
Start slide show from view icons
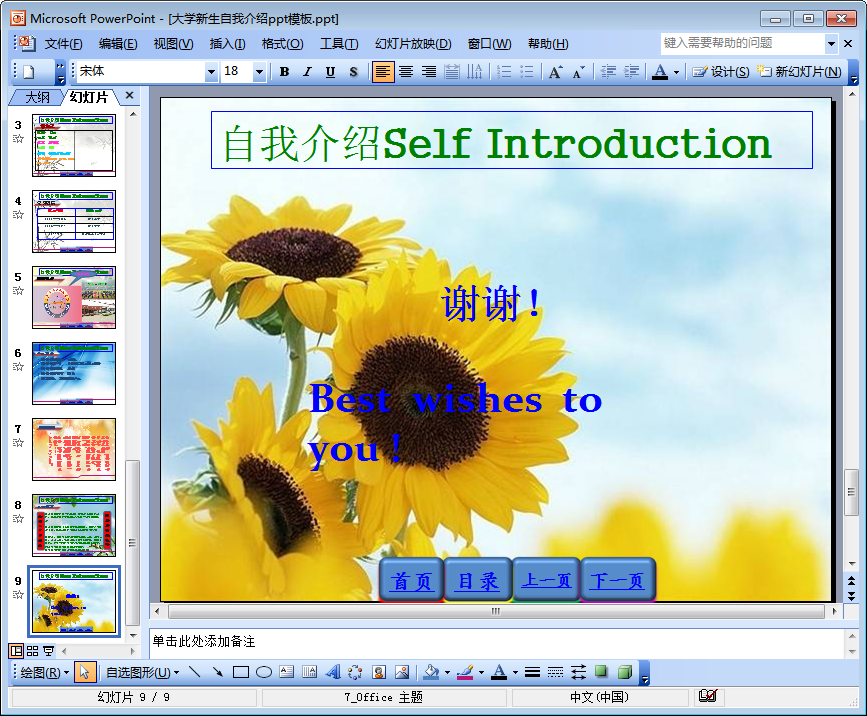pos(49,651)
